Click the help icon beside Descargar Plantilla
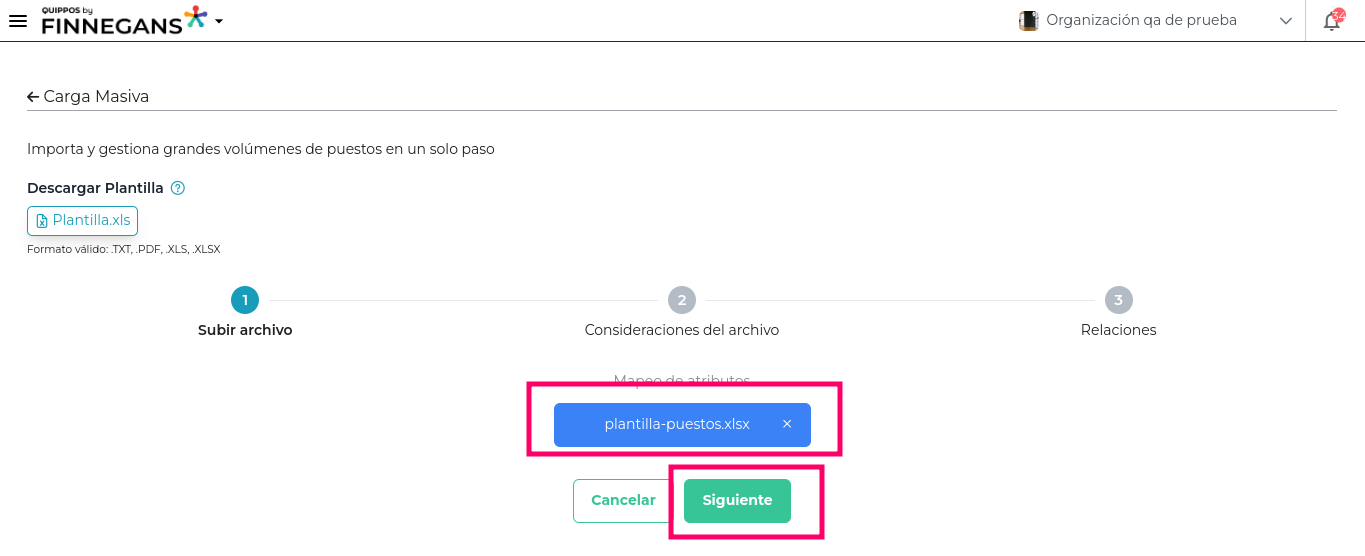The width and height of the screenshot is (1365, 556). click(178, 188)
